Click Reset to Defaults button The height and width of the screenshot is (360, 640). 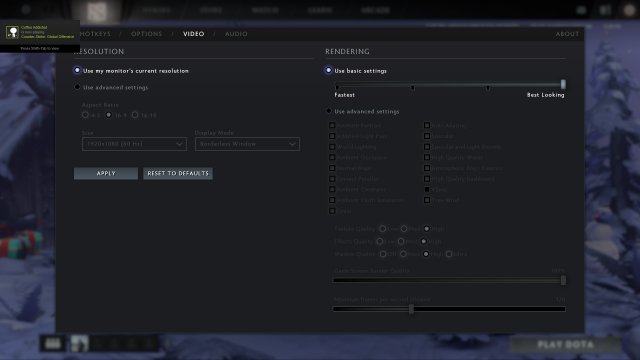(178, 173)
